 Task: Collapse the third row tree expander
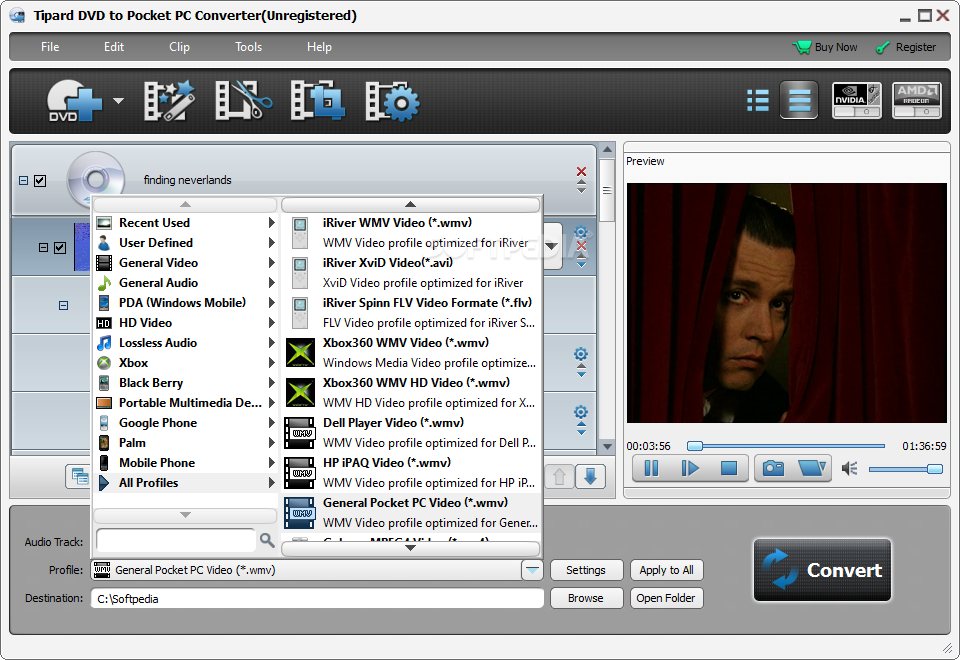(64, 306)
